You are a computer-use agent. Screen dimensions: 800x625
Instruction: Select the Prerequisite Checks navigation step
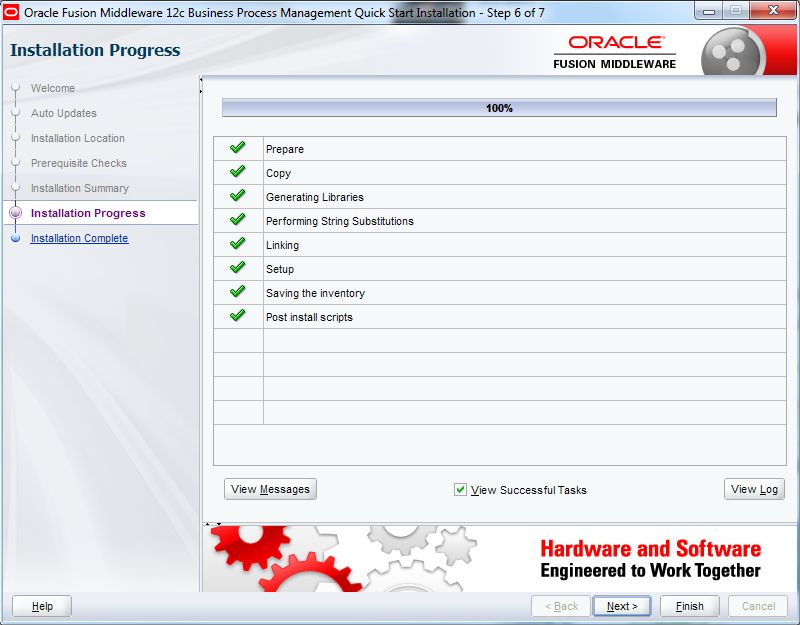79,163
